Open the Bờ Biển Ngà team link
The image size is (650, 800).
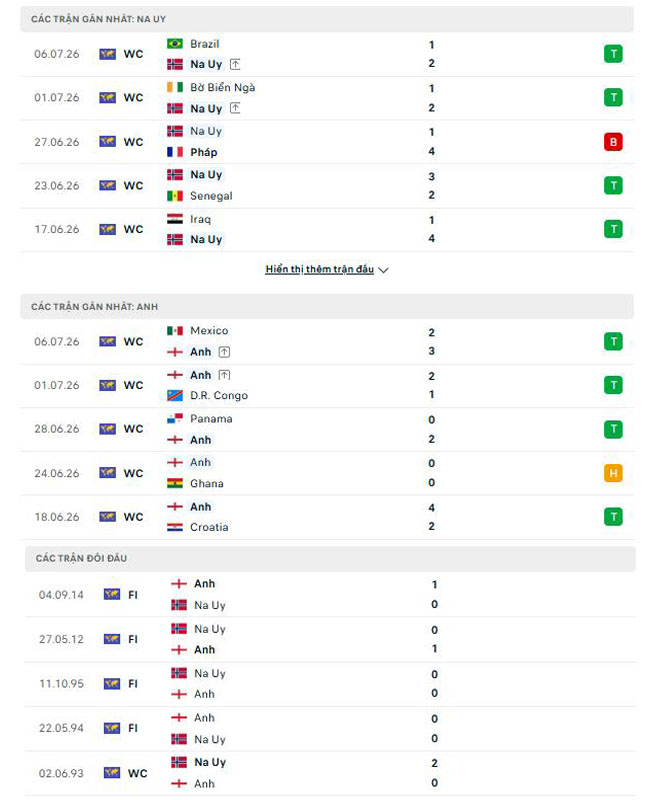[x=222, y=88]
